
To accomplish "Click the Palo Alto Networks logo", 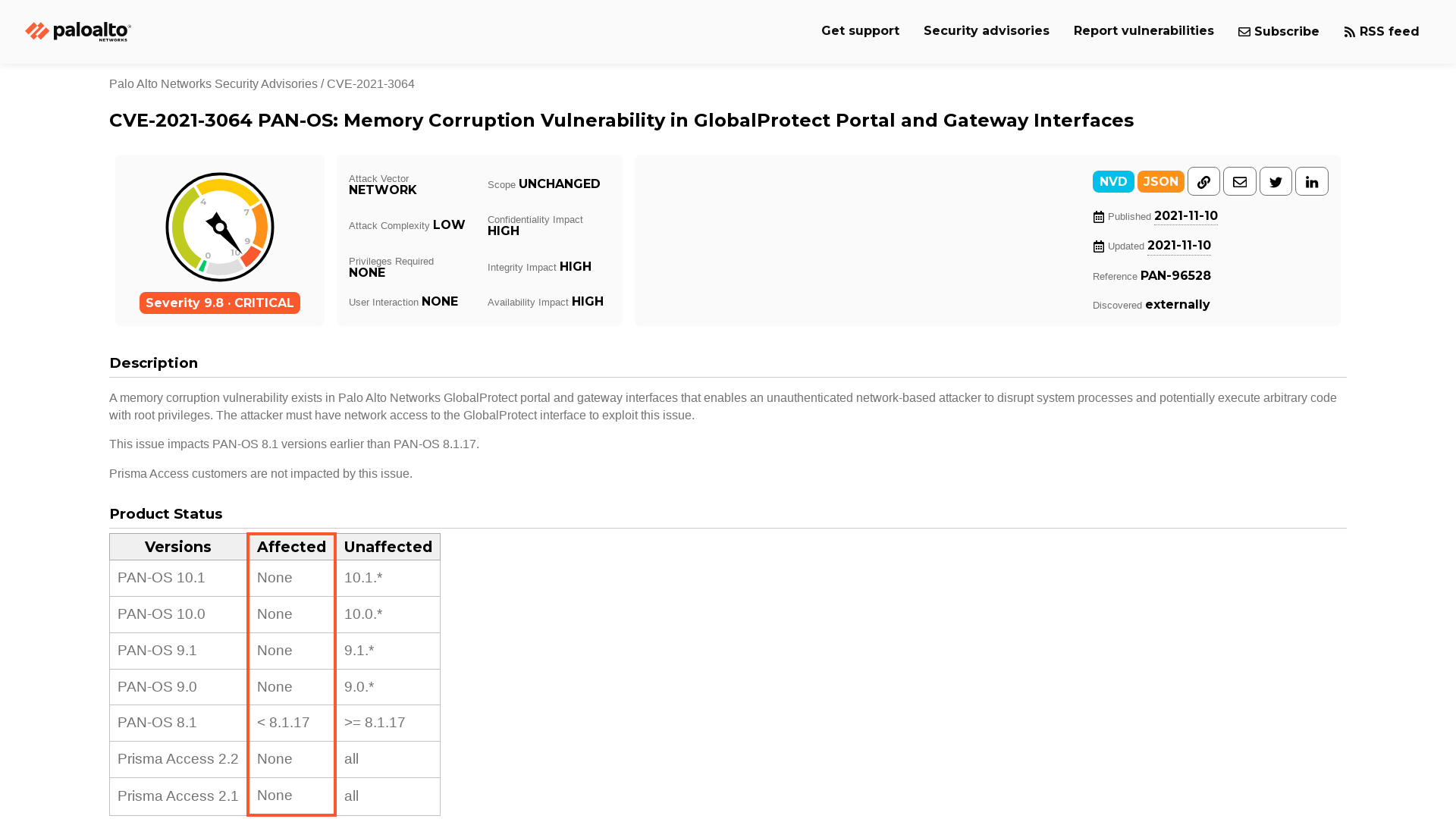I will pyautogui.click(x=78, y=31).
